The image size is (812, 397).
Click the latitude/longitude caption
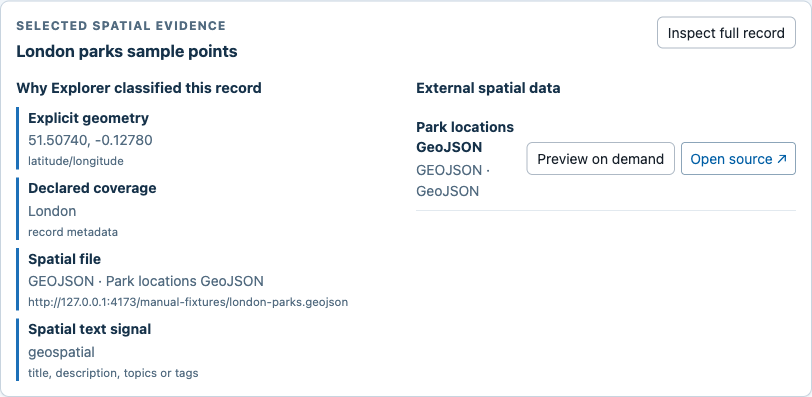coord(76,161)
